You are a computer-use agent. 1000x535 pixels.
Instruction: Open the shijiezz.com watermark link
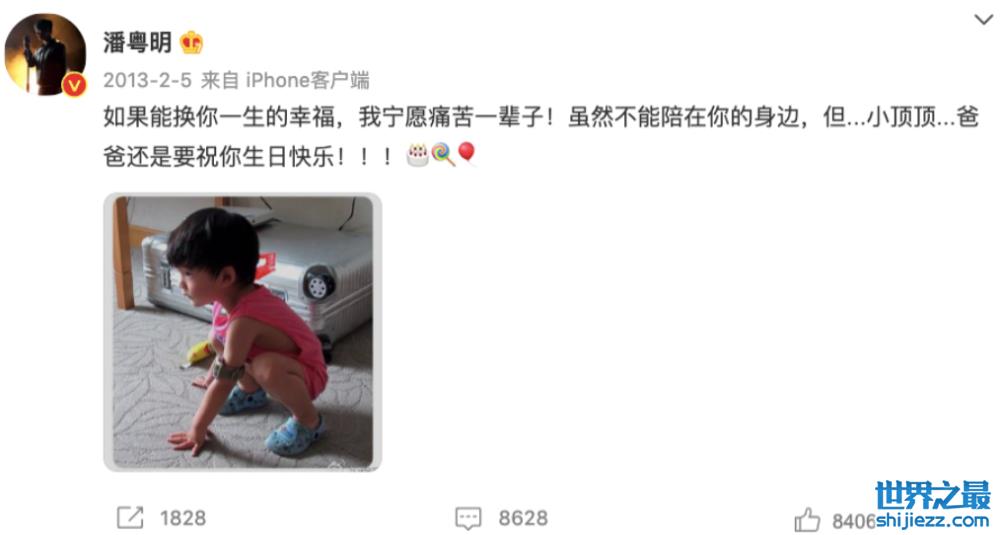[x=932, y=520]
